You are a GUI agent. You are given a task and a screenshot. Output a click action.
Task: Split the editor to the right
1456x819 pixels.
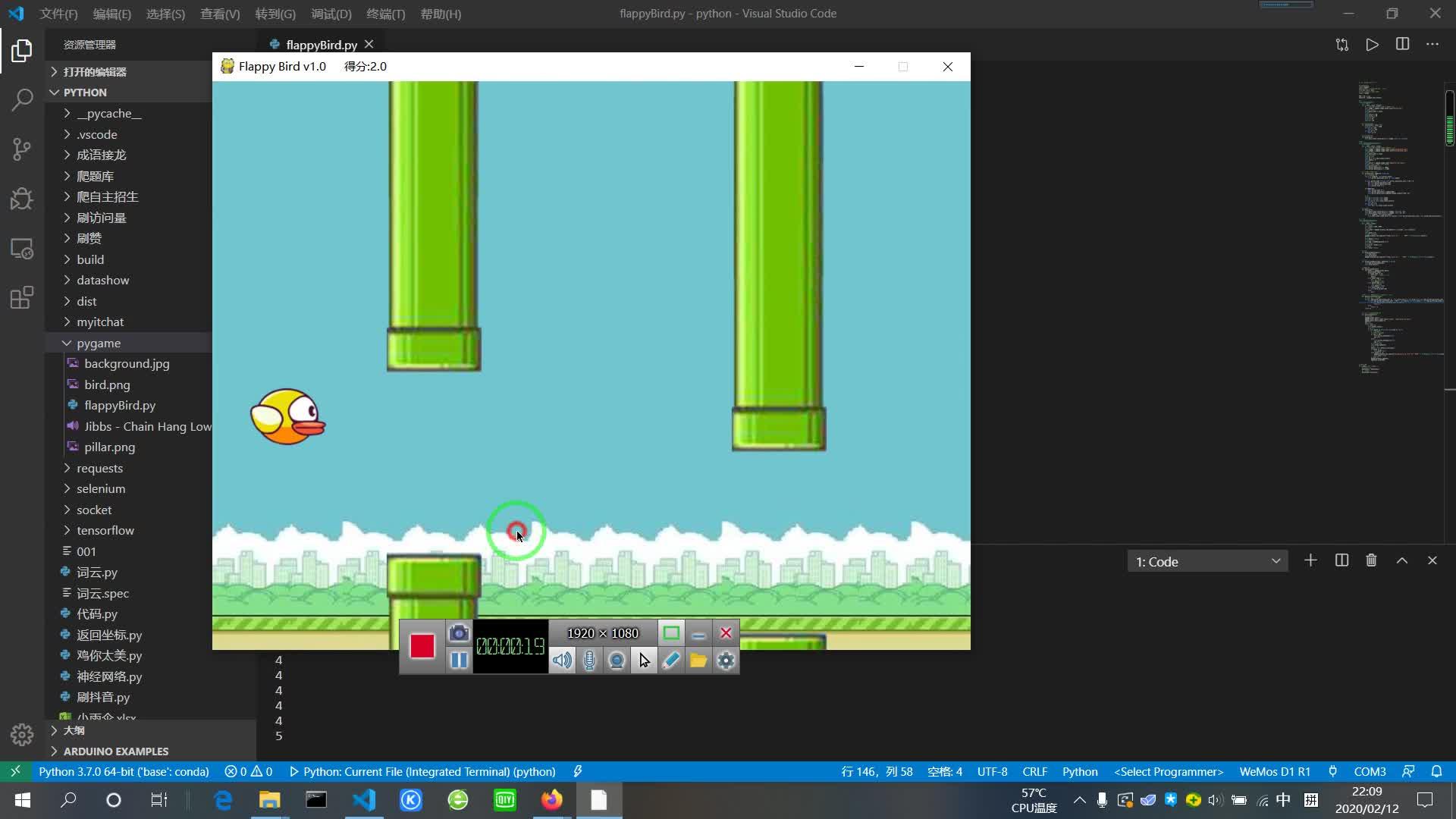click(1402, 45)
